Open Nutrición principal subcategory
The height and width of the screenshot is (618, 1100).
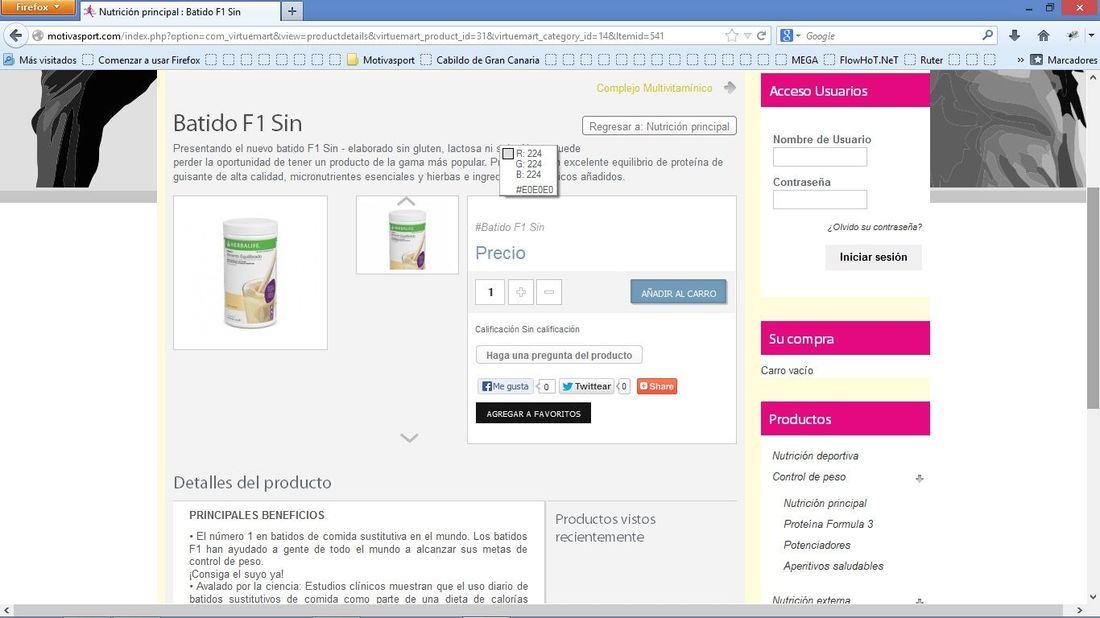[x=825, y=503]
